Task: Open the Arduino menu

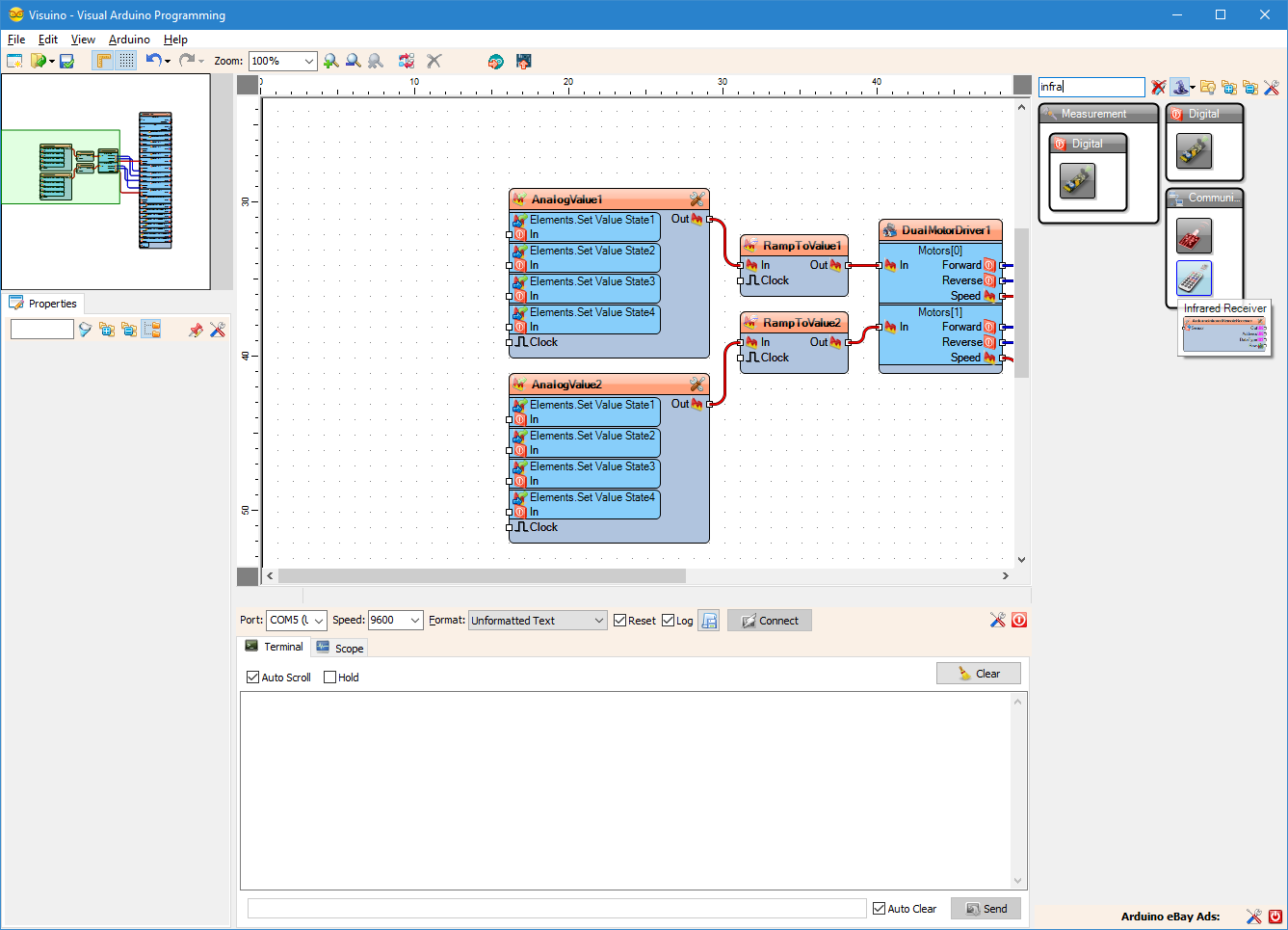Action: coord(129,40)
